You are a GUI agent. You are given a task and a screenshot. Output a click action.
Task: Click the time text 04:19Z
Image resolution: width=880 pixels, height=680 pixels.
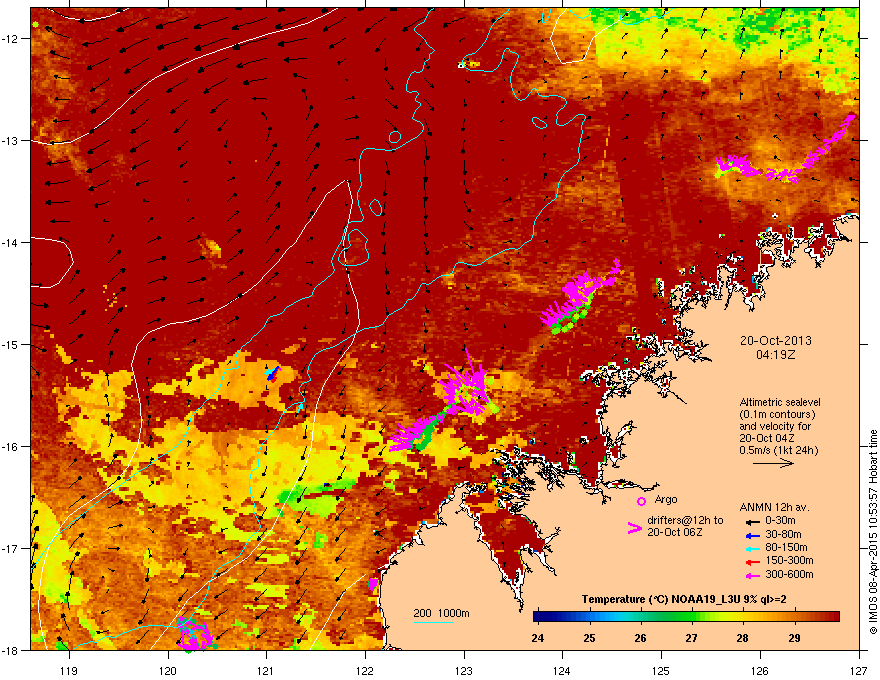coord(775,355)
